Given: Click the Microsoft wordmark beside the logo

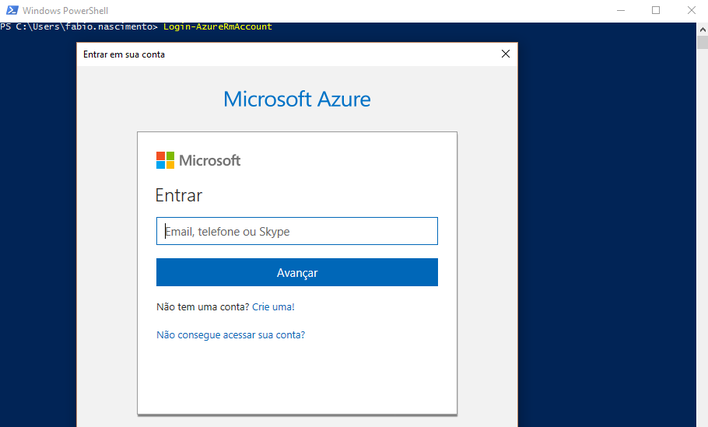Looking at the screenshot, I should (210, 160).
